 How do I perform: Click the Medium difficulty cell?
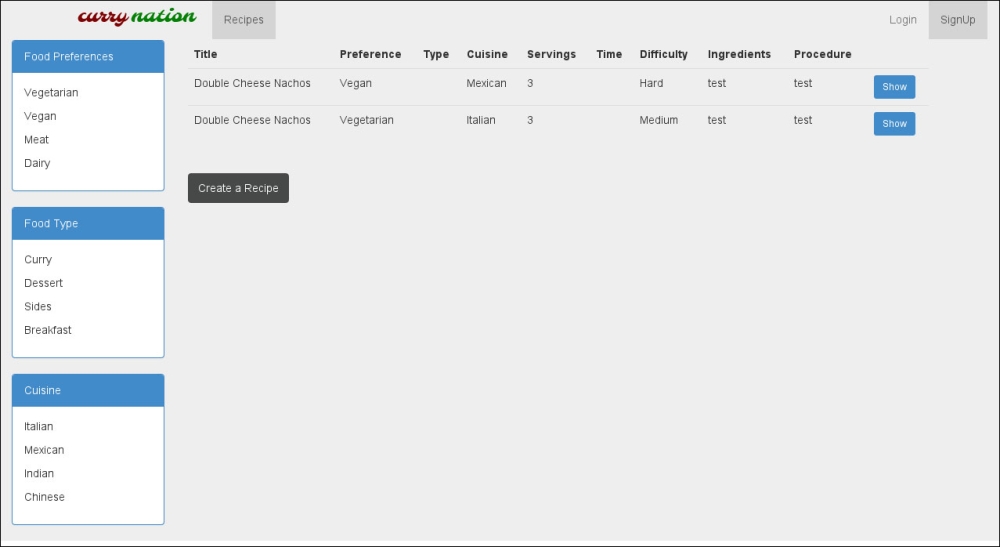click(x=658, y=120)
